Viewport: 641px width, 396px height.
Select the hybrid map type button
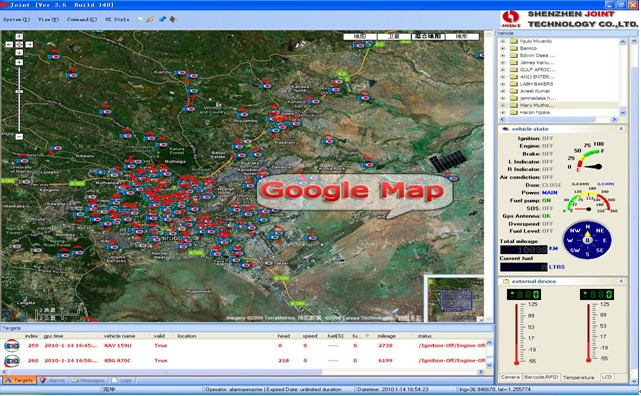(x=428, y=36)
